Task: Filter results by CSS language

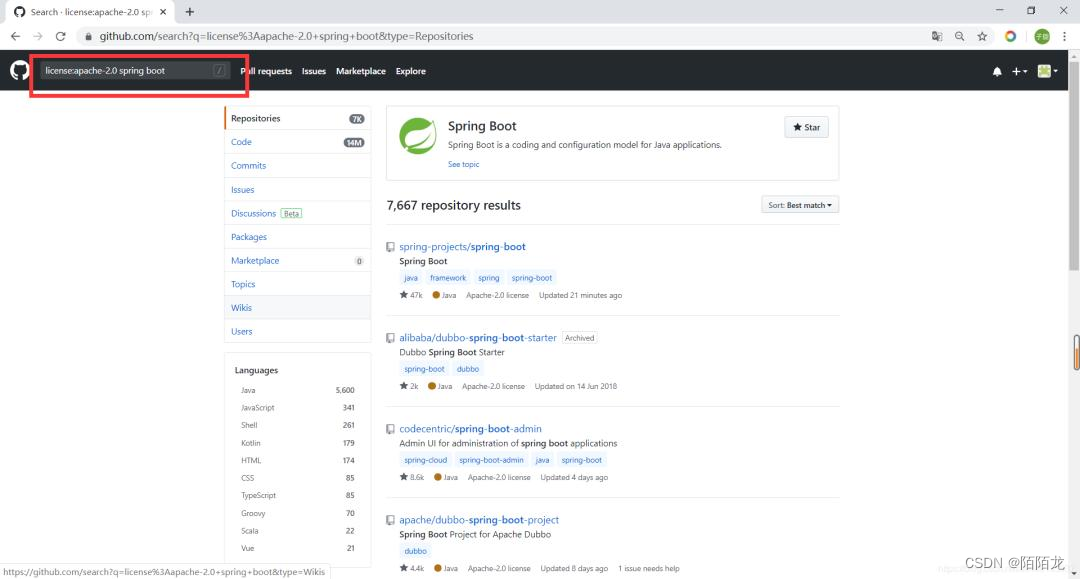Action: pos(298,478)
